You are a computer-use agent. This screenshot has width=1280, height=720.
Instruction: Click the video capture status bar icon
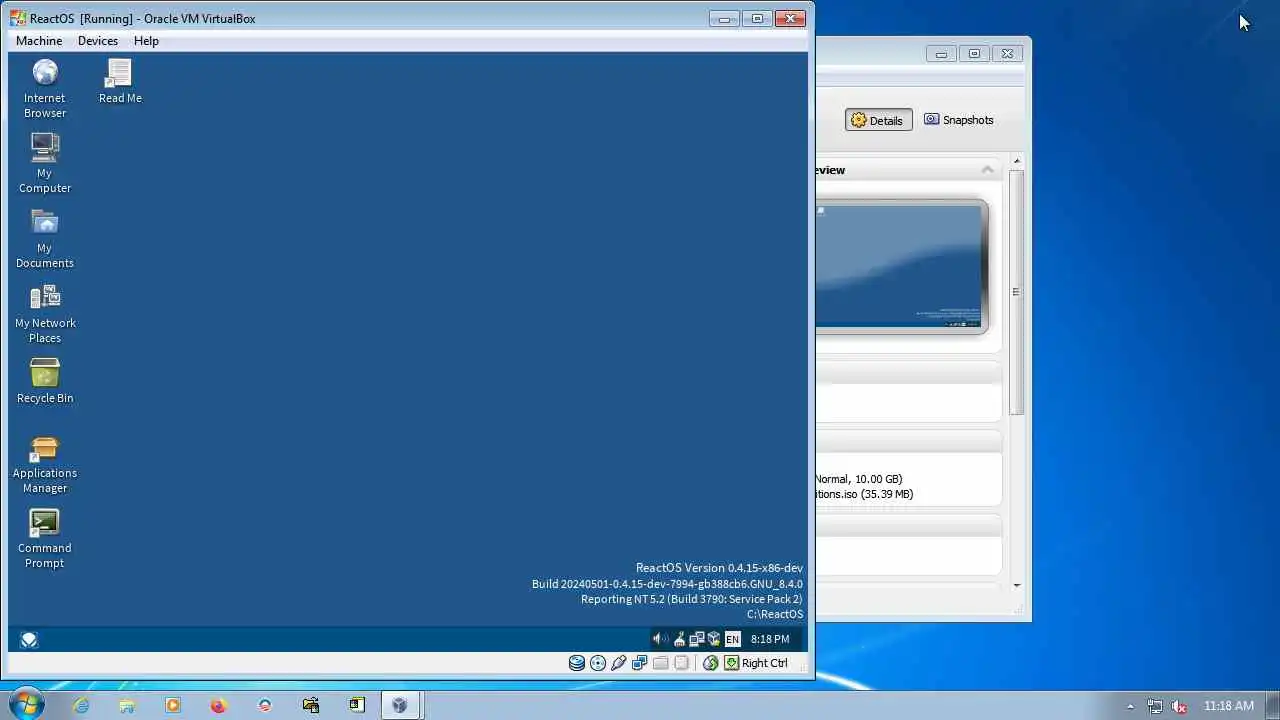[x=681, y=663]
